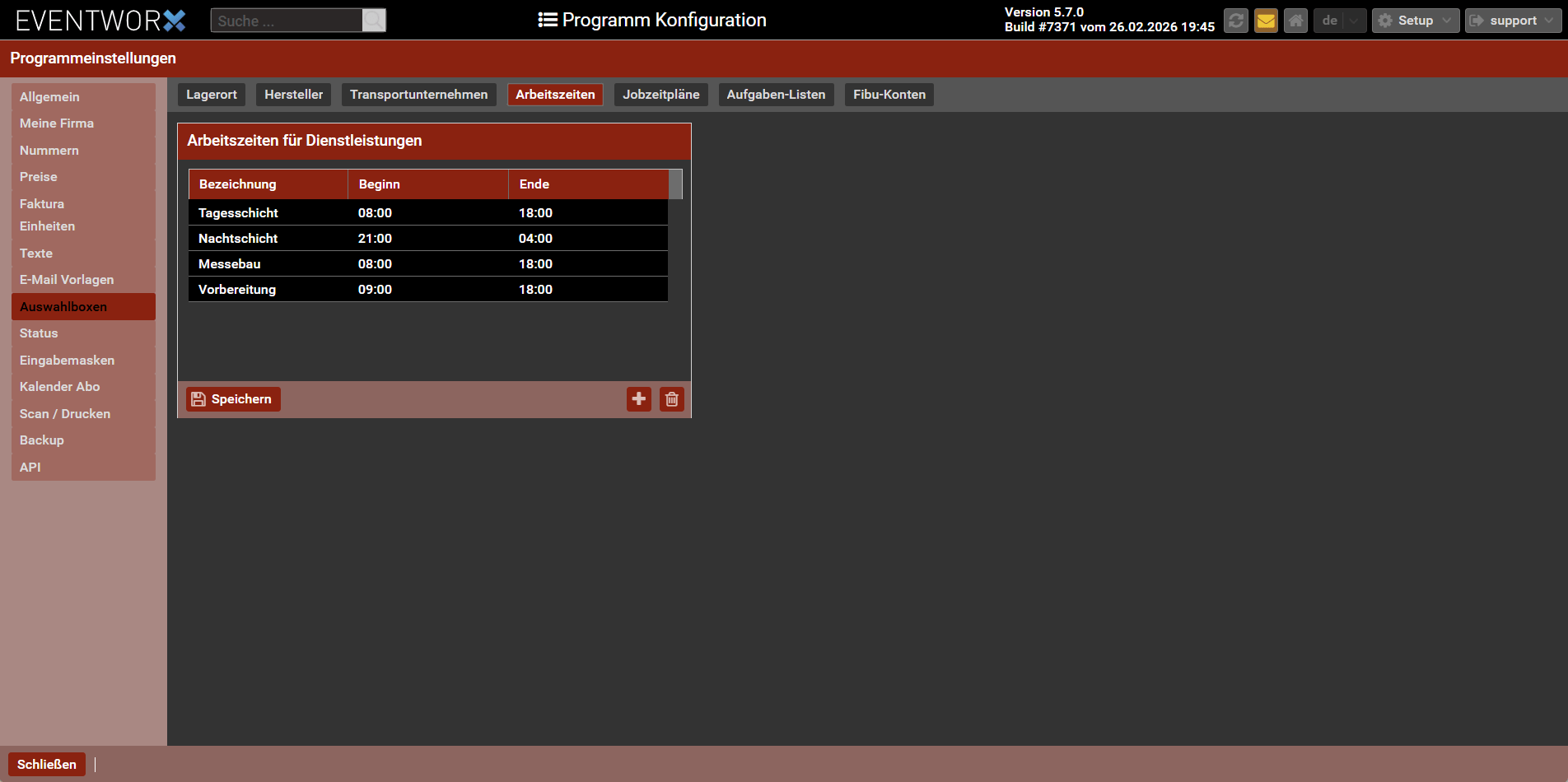Delete entry using the trash icon
This screenshot has width=1568, height=782.
pos(672,399)
